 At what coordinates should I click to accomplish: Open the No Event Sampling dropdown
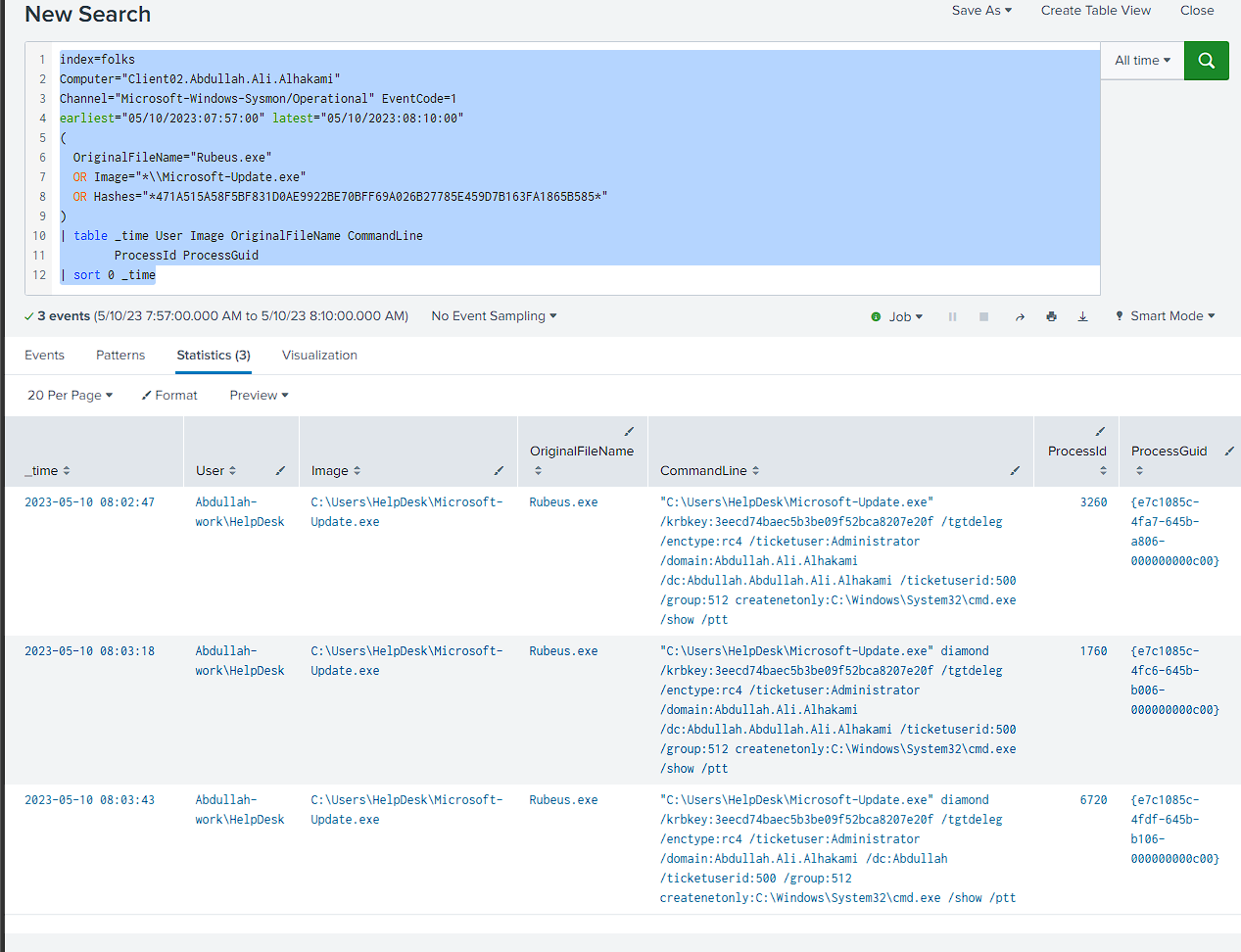coord(494,316)
